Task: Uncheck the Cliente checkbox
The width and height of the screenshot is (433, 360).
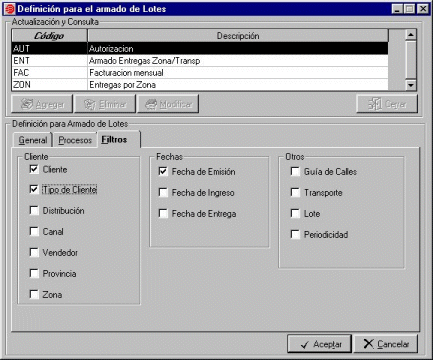Action: (34, 169)
